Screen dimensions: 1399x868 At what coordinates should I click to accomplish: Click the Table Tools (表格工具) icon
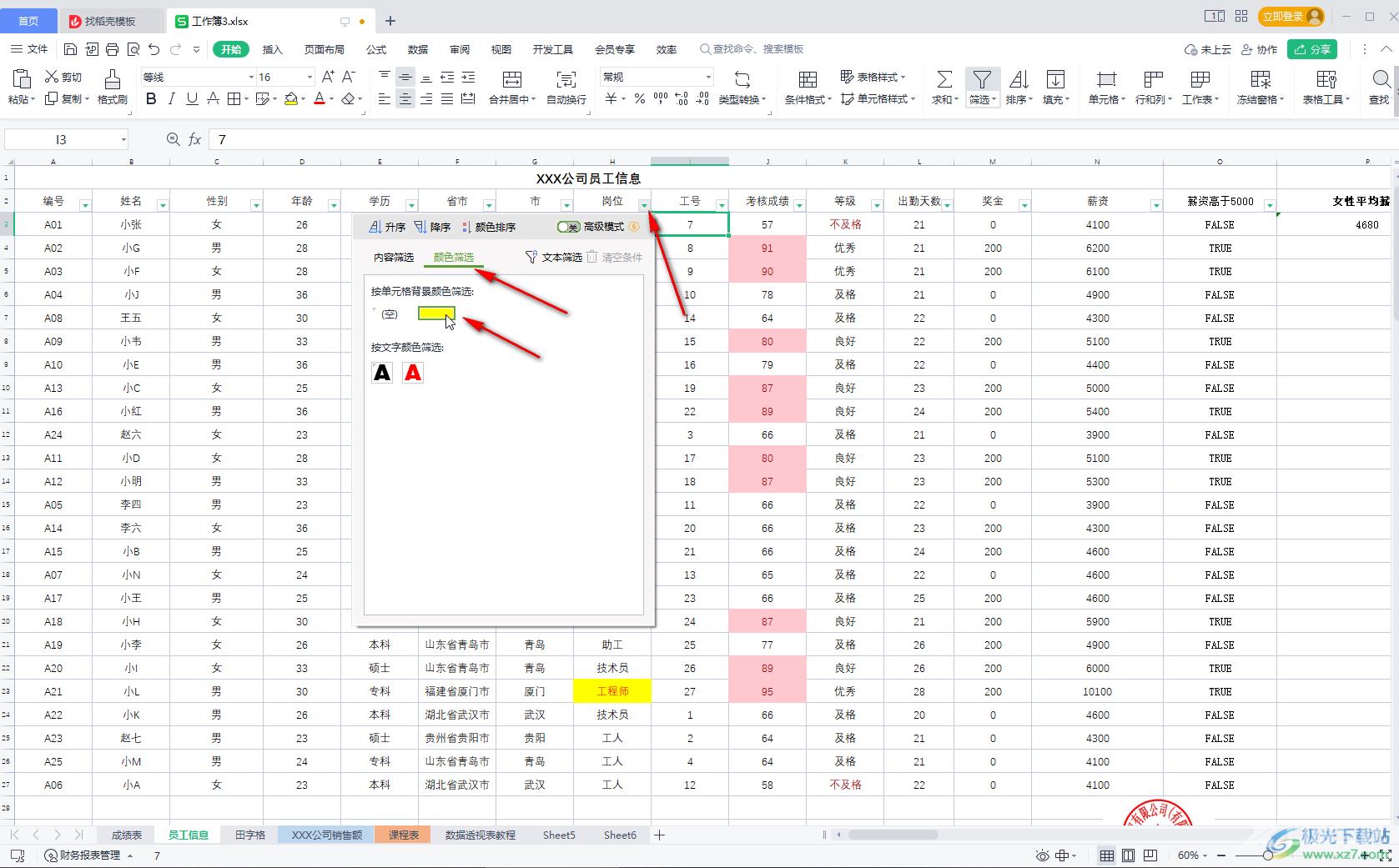click(x=1326, y=79)
